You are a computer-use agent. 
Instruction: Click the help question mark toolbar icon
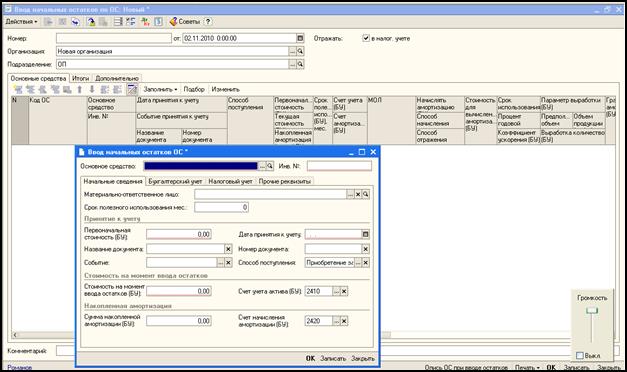point(208,22)
